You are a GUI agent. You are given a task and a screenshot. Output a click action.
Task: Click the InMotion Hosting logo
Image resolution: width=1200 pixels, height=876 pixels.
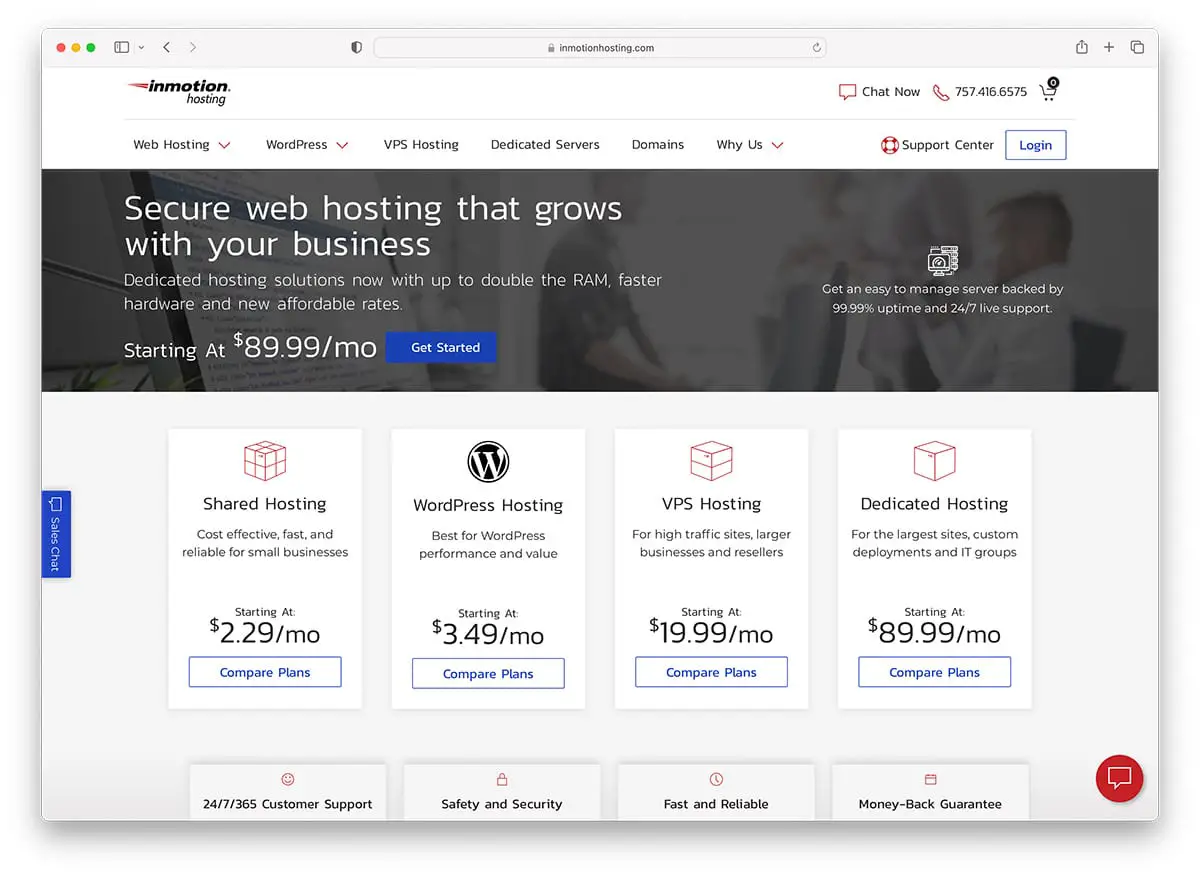pos(178,92)
